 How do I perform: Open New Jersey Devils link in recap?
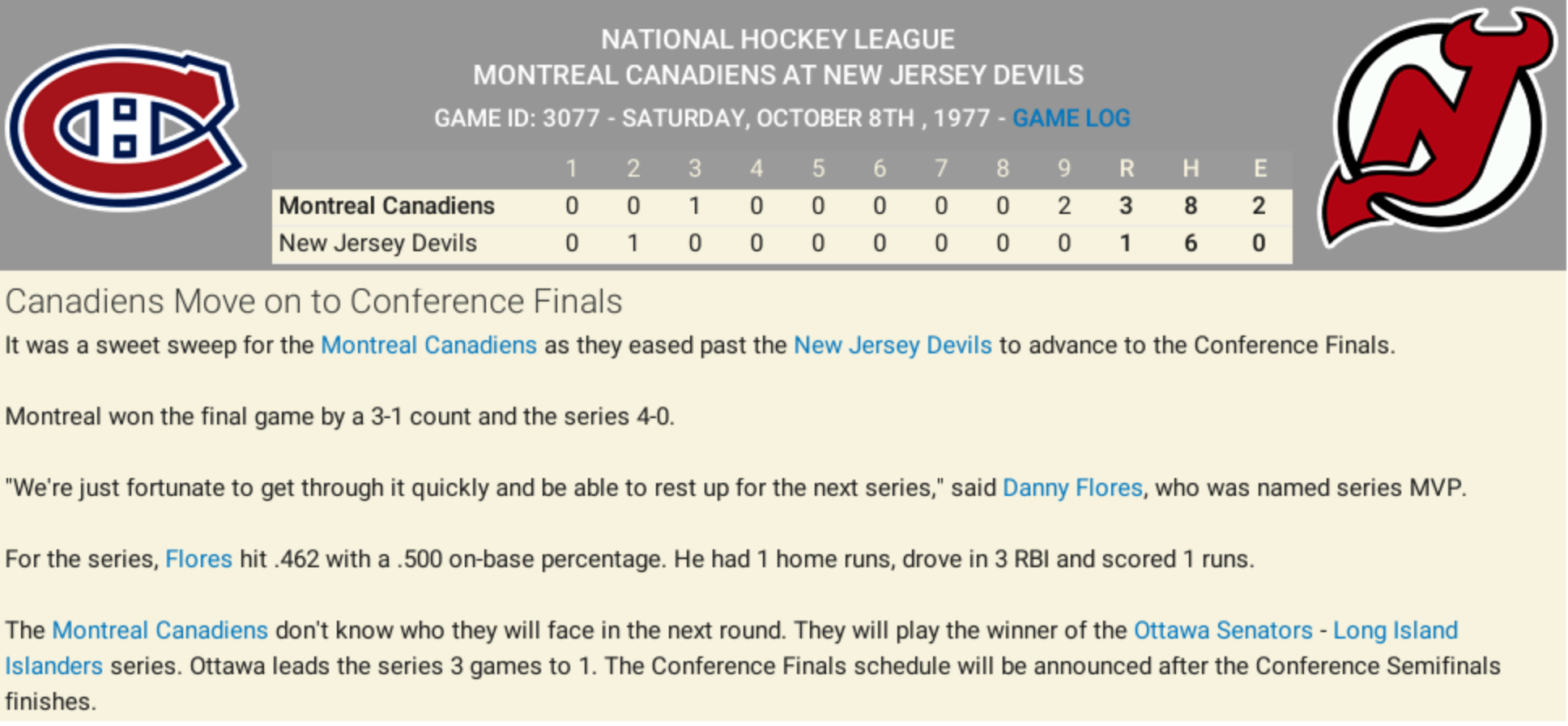coord(893,345)
